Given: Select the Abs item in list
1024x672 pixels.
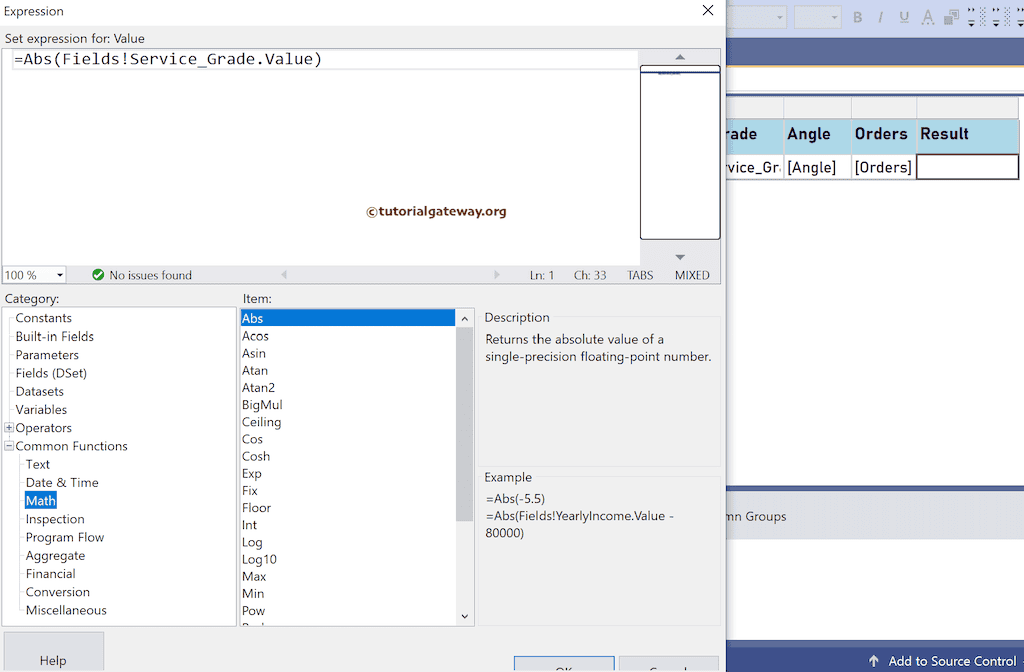Looking at the screenshot, I should point(347,318).
